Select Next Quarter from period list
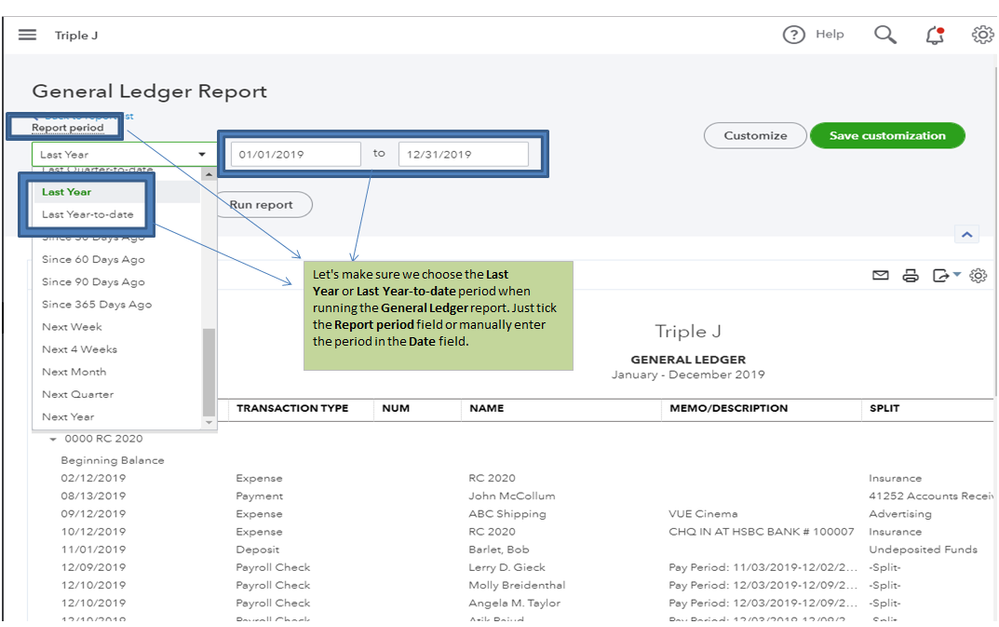 tap(78, 394)
